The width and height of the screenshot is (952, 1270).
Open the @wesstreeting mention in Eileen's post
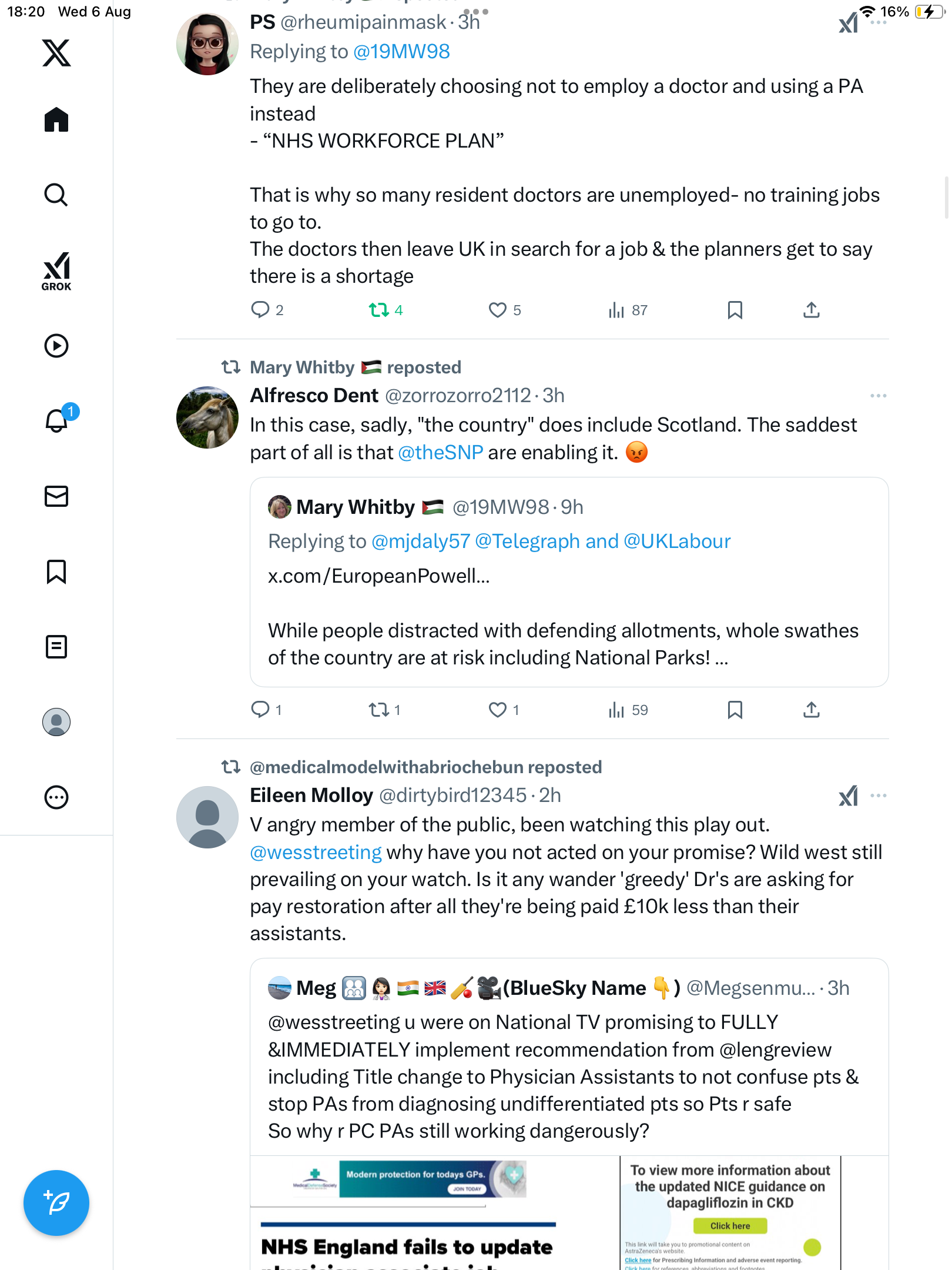(x=316, y=852)
